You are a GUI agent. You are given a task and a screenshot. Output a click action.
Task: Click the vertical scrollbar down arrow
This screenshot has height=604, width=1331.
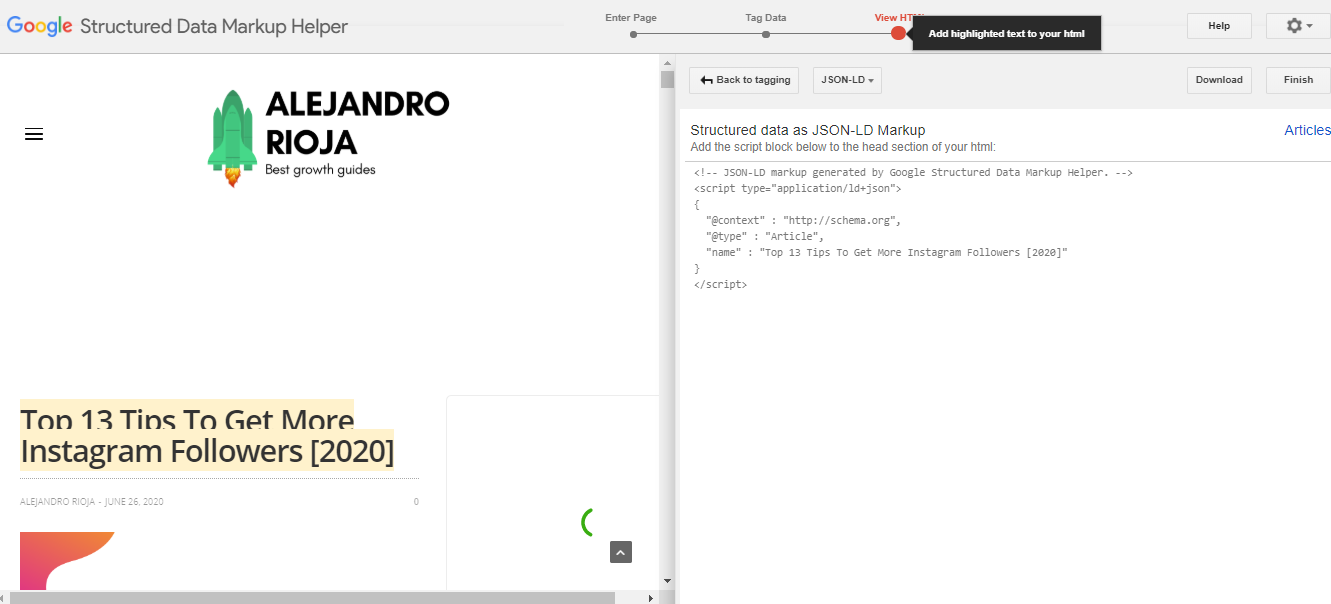point(667,580)
